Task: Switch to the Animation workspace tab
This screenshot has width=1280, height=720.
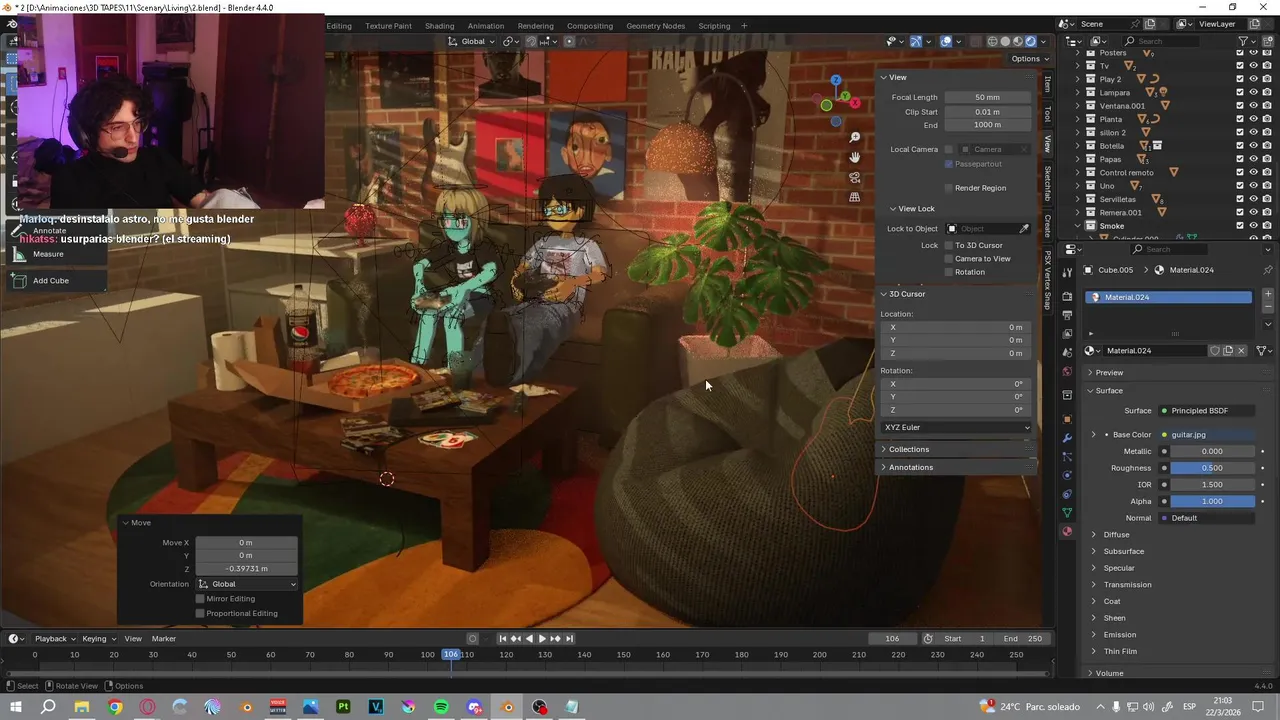Action: pyautogui.click(x=486, y=26)
